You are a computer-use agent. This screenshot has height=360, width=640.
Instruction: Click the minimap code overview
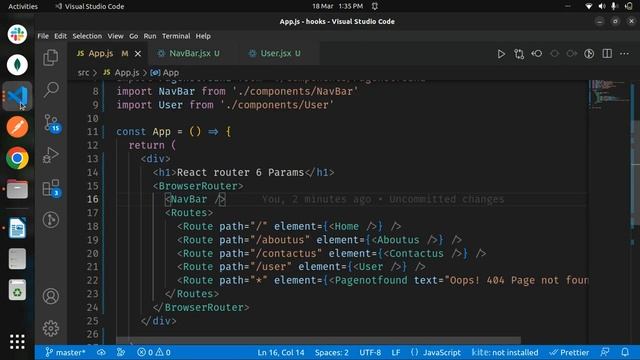(x=609, y=94)
